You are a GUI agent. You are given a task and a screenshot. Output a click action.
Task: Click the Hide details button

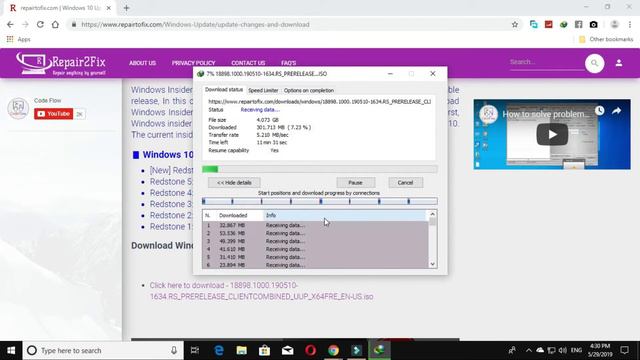[234, 182]
